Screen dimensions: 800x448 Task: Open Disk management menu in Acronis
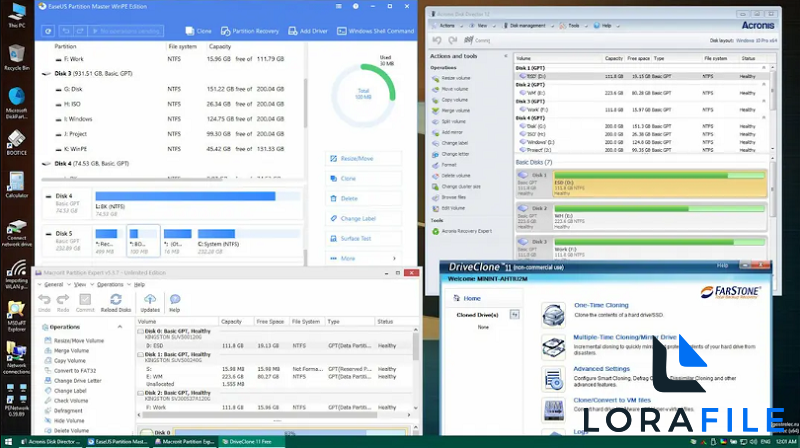click(529, 26)
